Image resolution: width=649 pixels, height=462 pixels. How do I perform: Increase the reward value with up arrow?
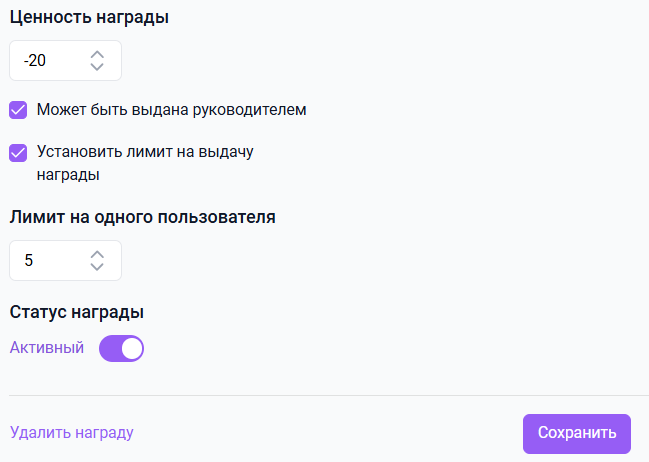click(97, 53)
